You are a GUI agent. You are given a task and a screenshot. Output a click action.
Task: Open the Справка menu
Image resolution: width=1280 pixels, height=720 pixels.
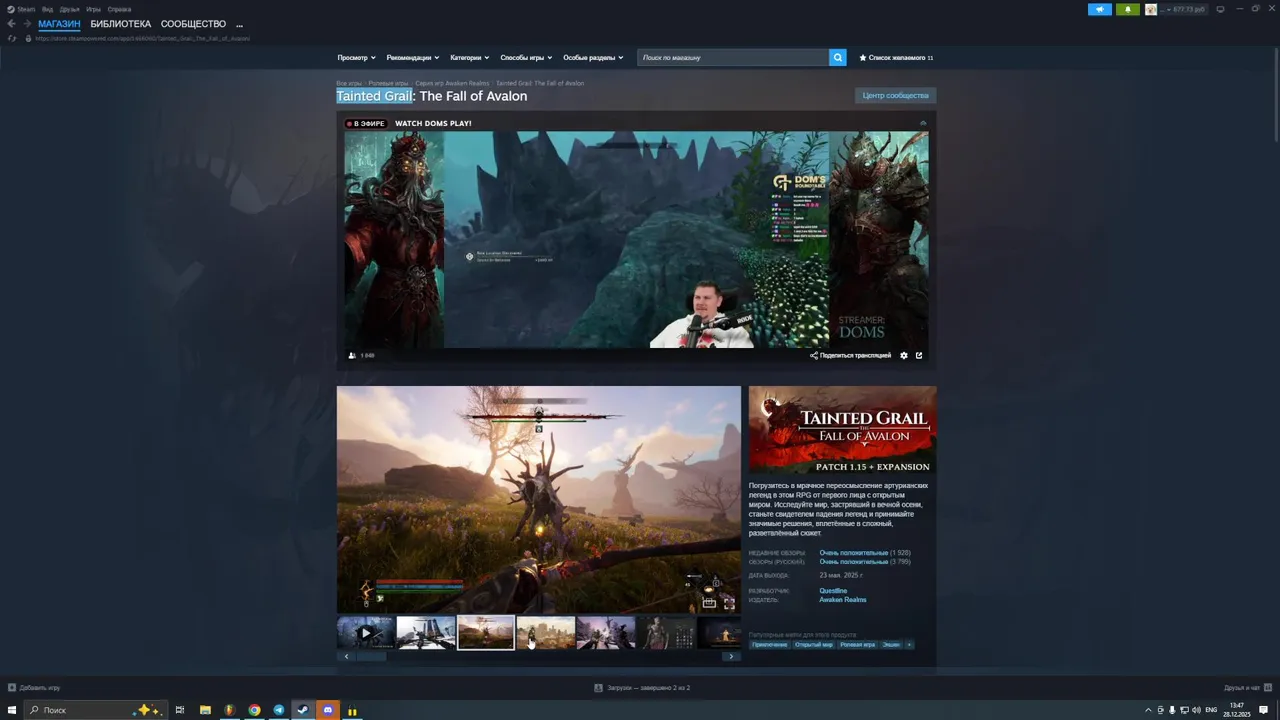(x=119, y=9)
